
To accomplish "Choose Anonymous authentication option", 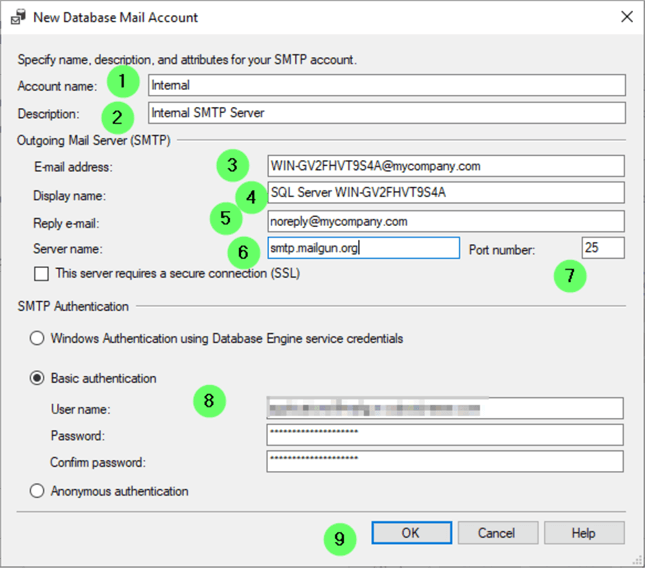I will [x=37, y=491].
